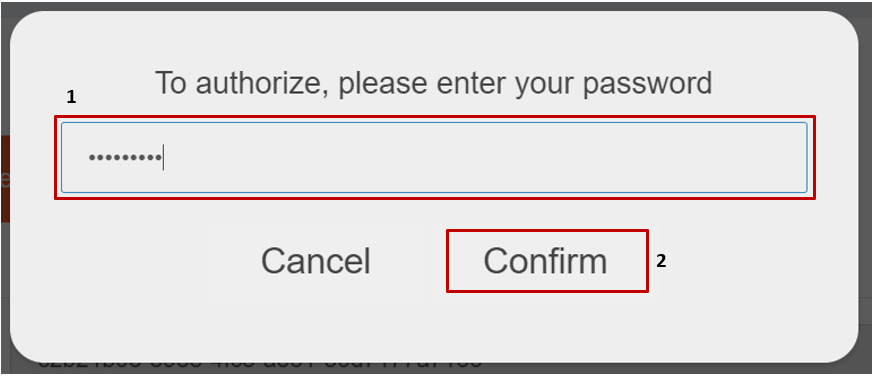Click the word 'password' in the prompt
874x376 pixels.
tap(648, 84)
